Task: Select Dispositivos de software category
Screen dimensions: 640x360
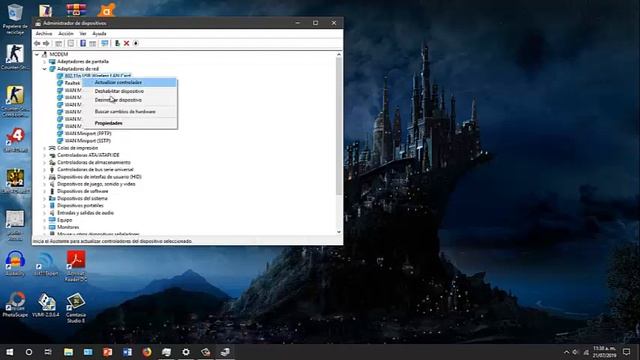Action: (83, 191)
